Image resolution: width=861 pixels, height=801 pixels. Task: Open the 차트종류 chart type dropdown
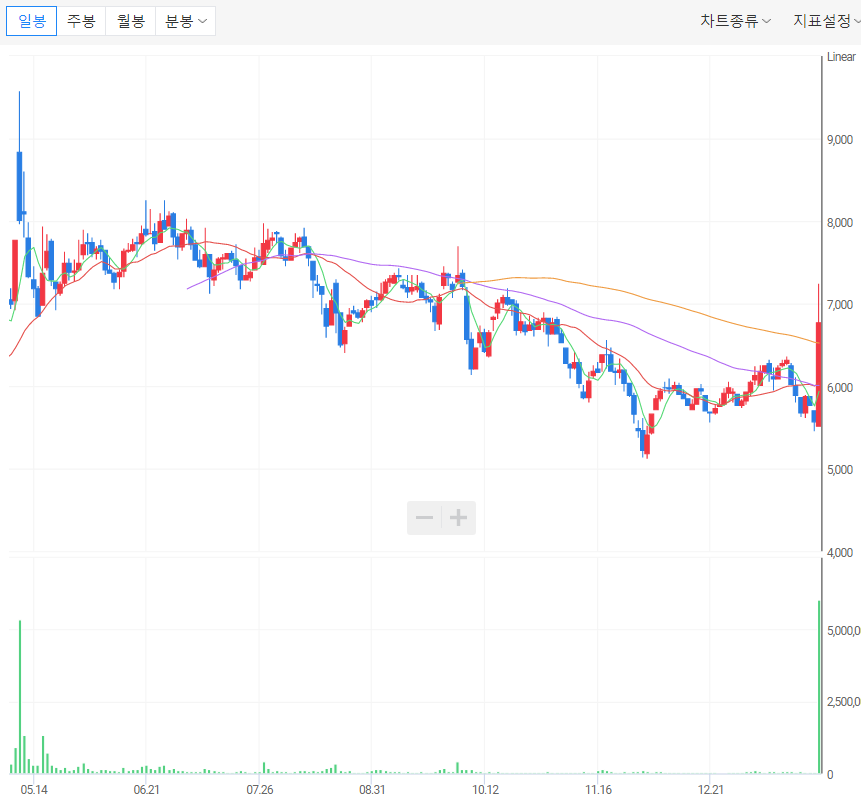pyautogui.click(x=735, y=21)
